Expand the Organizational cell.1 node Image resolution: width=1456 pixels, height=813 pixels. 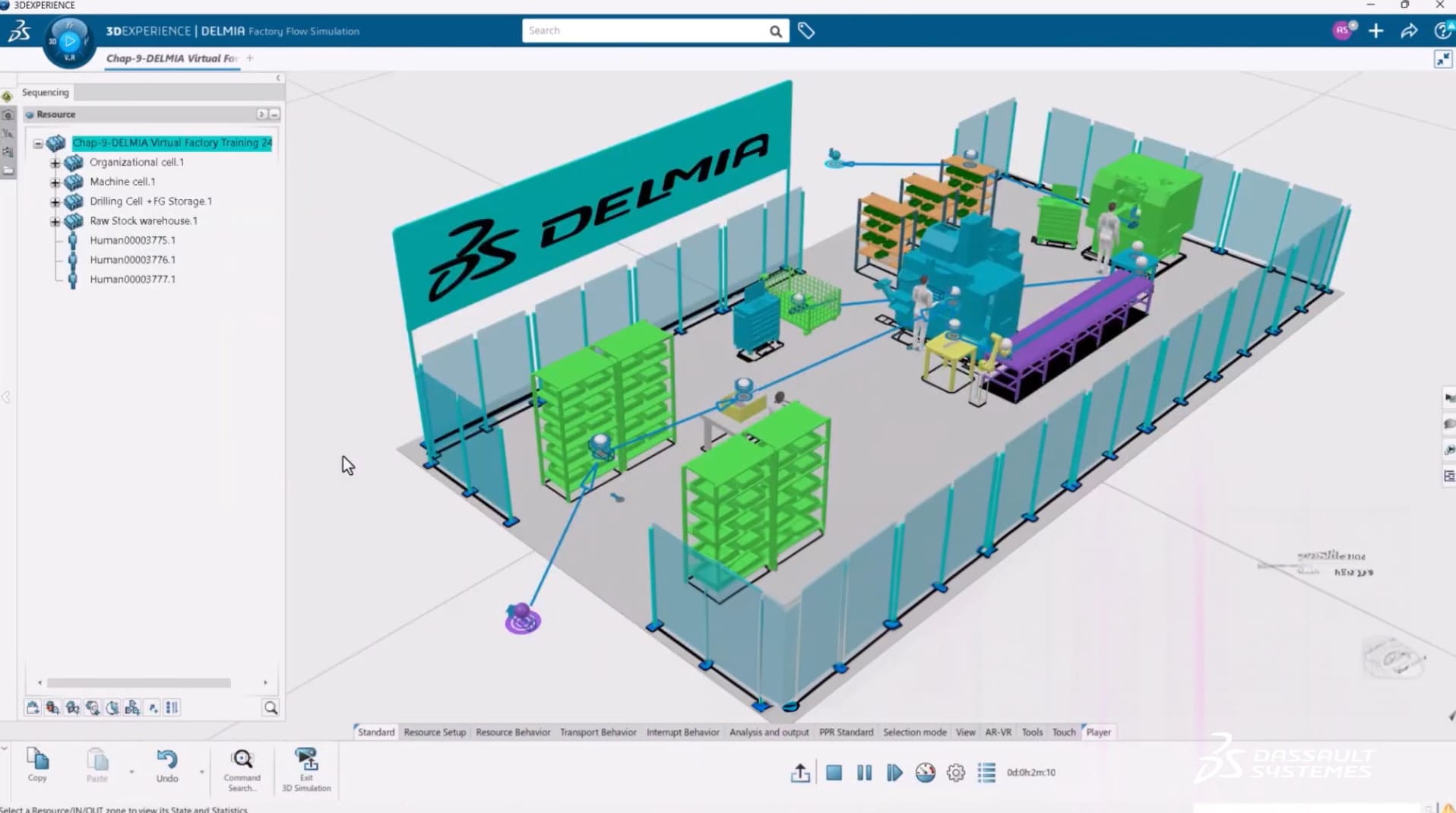point(55,163)
